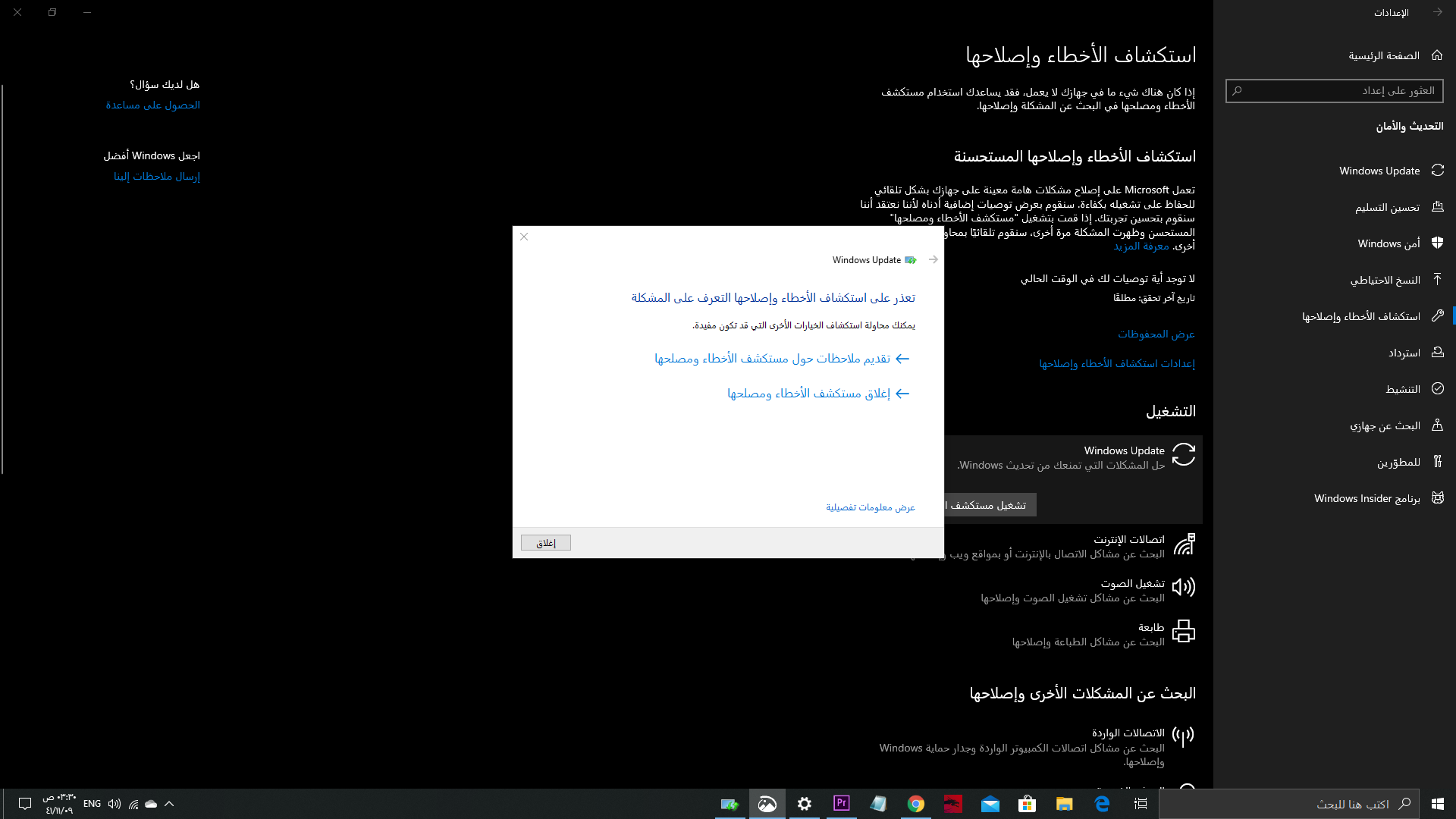Open Find my device icon in sidebar
1456x819 pixels.
click(1437, 425)
